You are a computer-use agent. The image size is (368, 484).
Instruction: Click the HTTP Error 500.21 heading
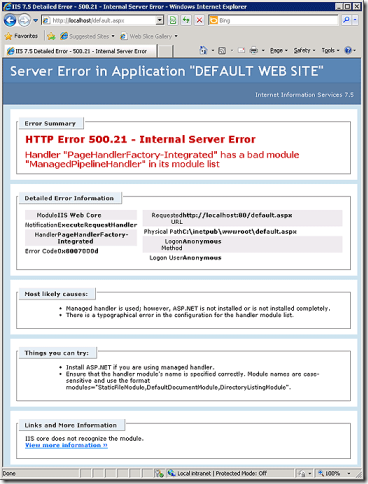[140, 139]
